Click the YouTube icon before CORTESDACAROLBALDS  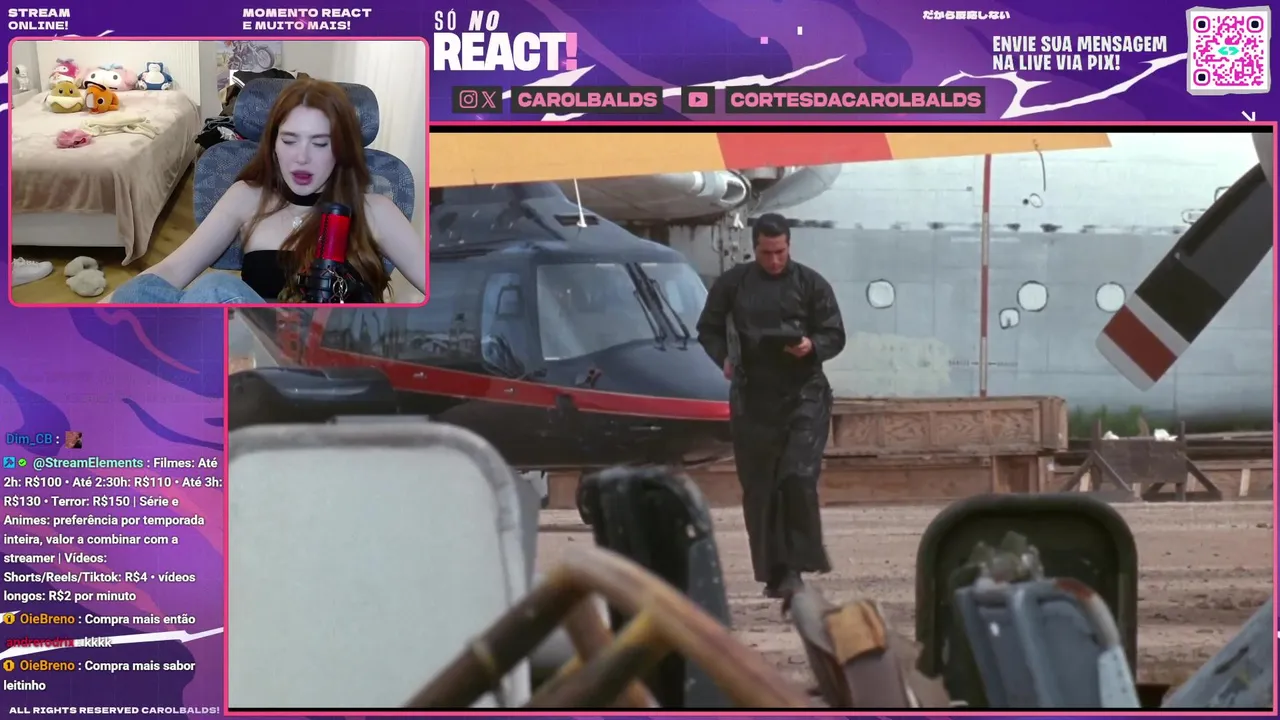pos(698,99)
